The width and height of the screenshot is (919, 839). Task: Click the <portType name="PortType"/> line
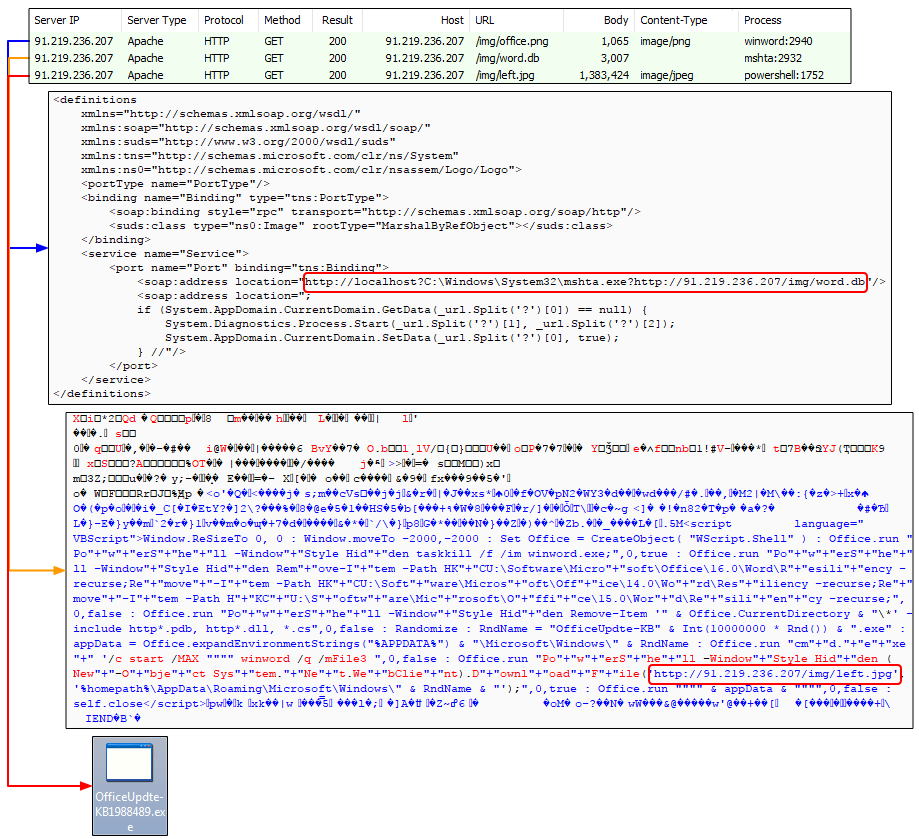[175, 184]
